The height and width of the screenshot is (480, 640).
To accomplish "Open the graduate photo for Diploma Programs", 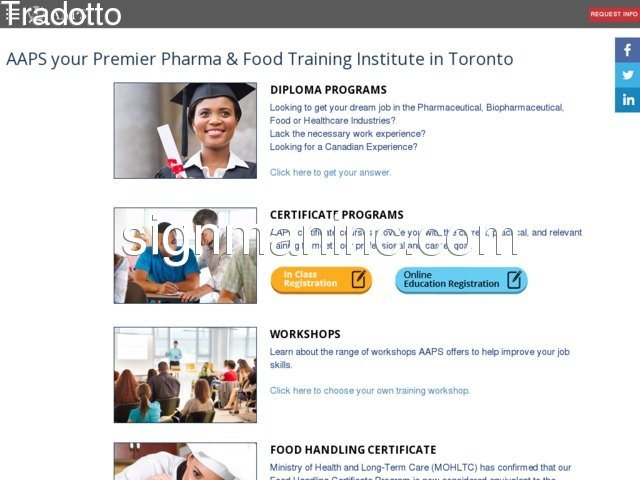I will click(x=185, y=131).
